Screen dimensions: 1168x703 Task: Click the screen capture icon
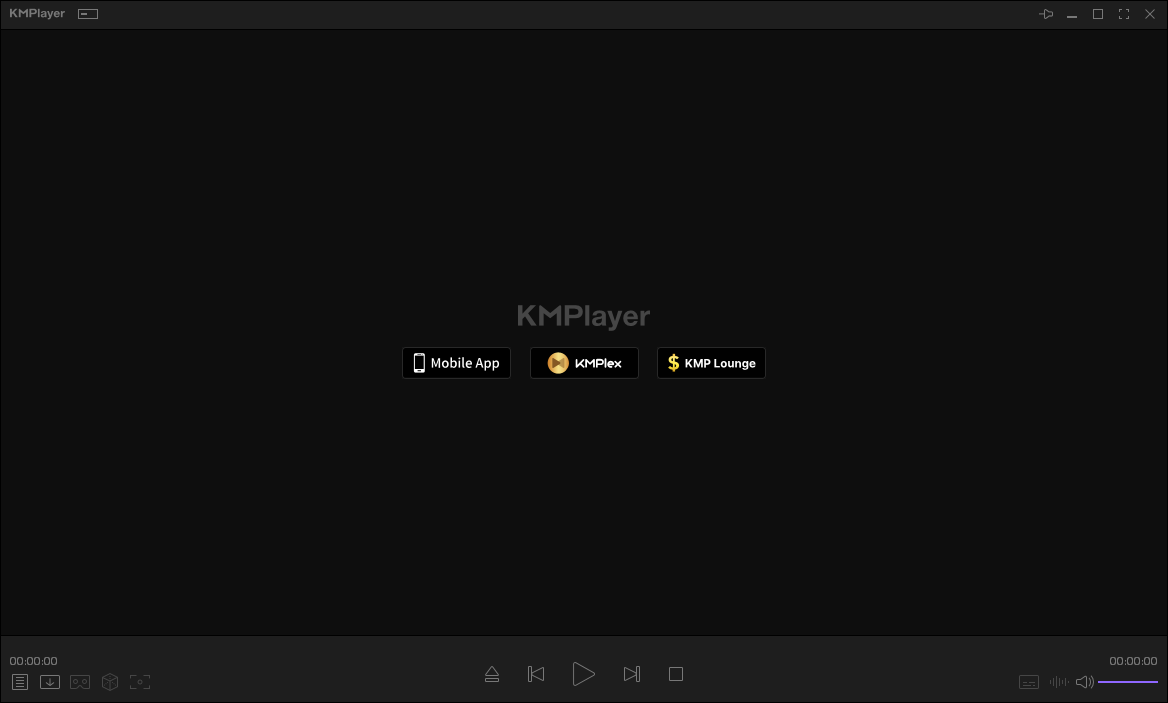(x=140, y=681)
